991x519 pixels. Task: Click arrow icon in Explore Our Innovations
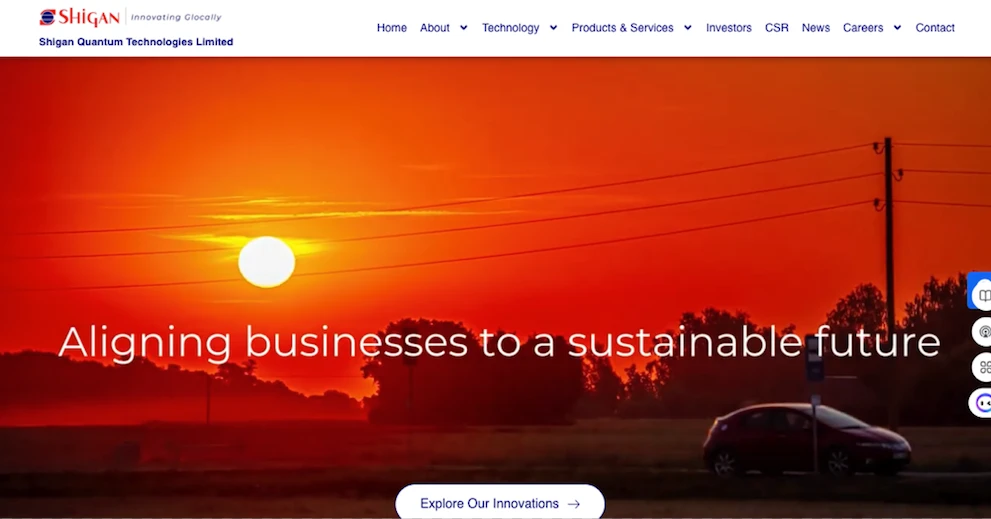[574, 504]
